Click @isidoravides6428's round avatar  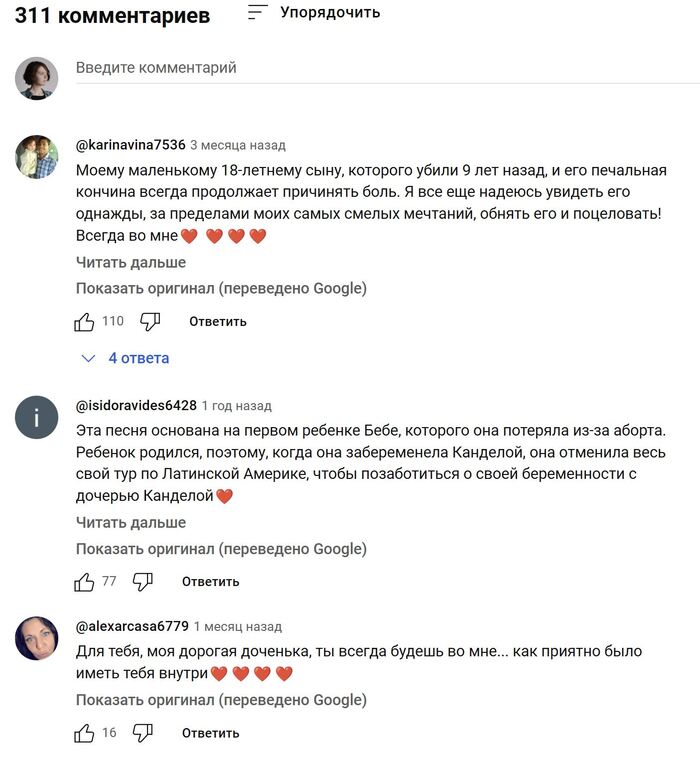coord(36,418)
